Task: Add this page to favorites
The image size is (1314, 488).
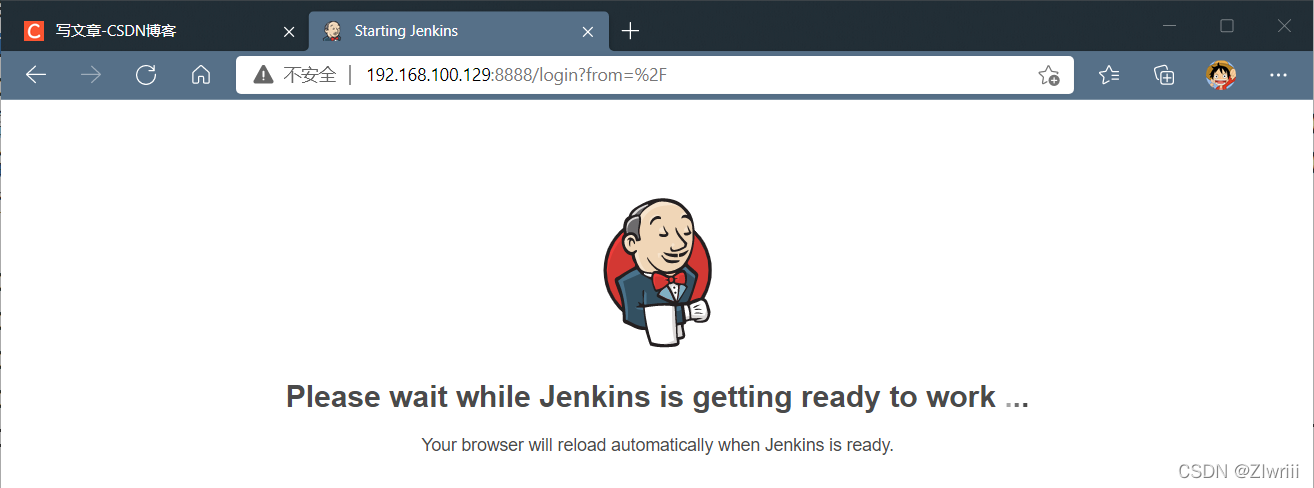Action: 1048,75
